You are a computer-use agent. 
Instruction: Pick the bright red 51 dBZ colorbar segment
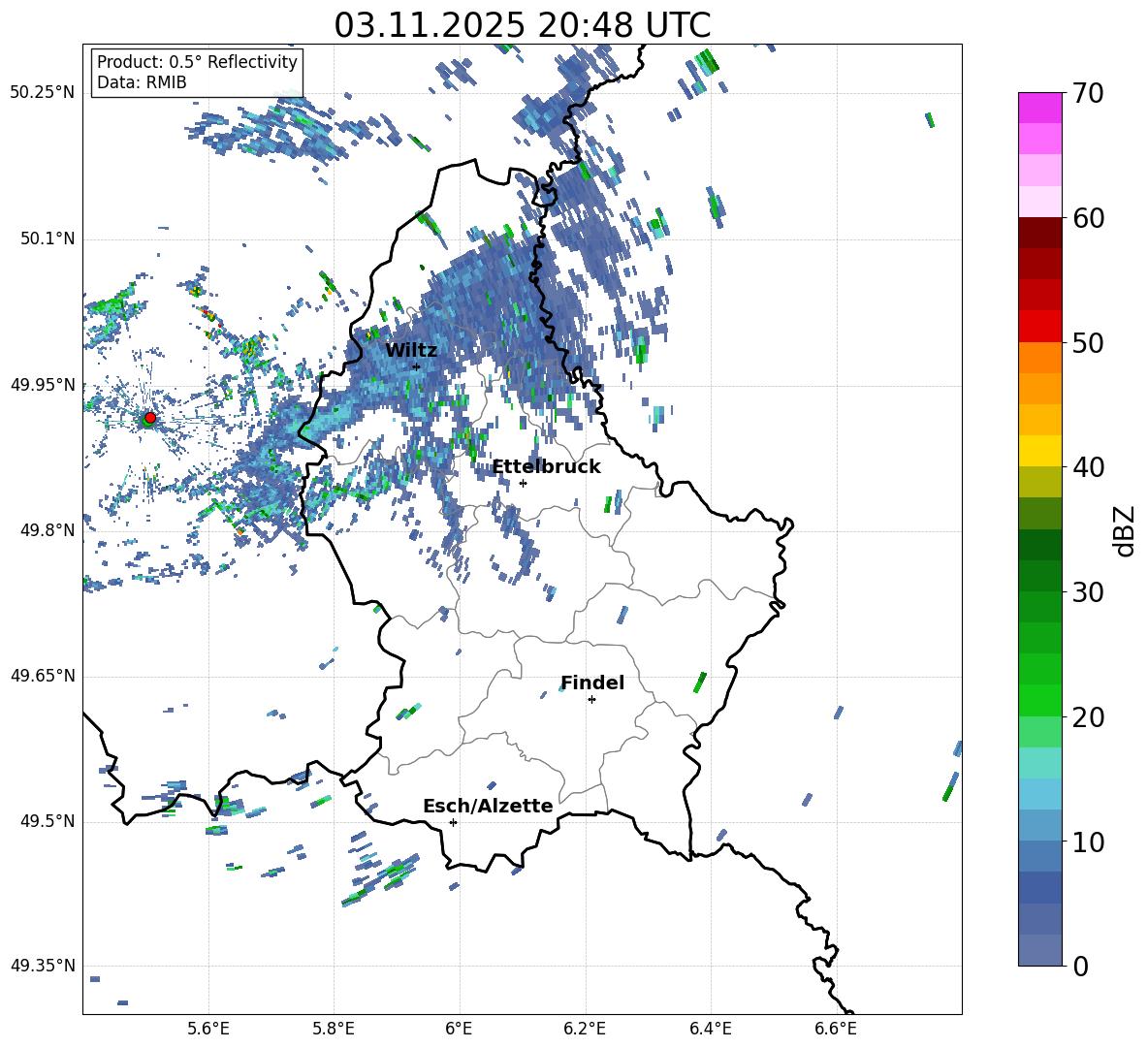point(1040,327)
